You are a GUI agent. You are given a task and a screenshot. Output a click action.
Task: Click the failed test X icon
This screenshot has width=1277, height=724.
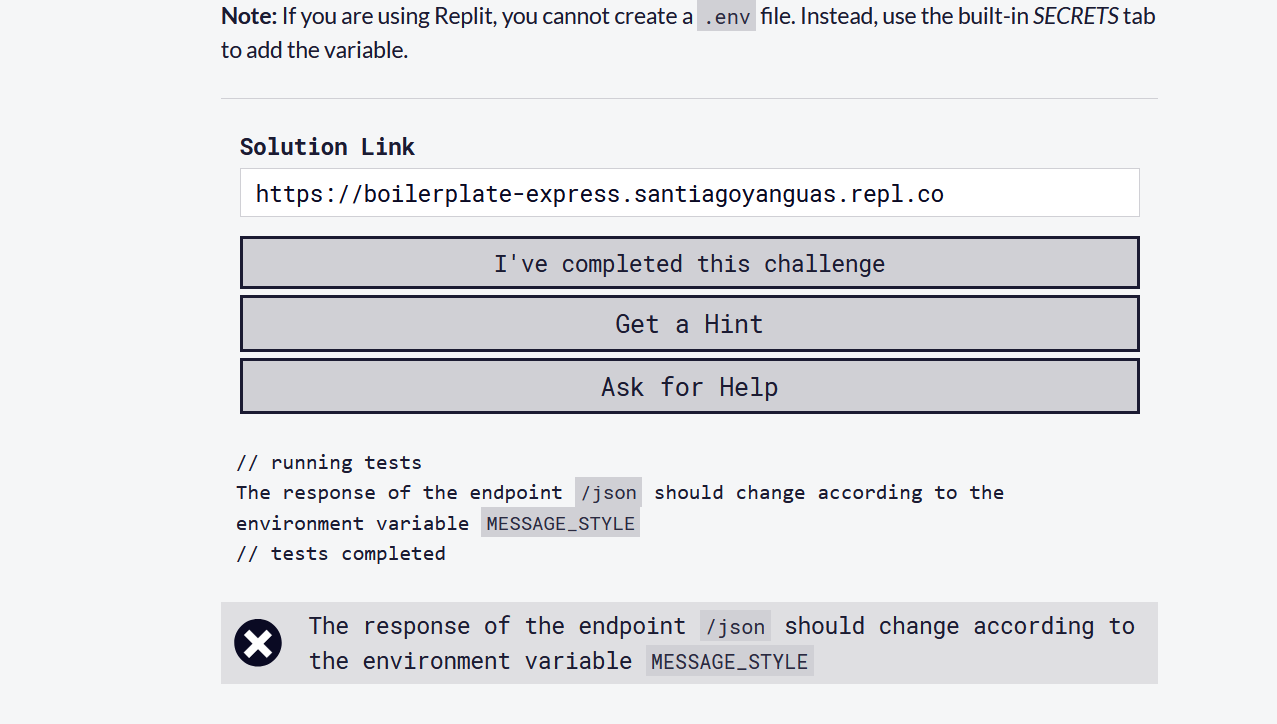click(x=258, y=643)
